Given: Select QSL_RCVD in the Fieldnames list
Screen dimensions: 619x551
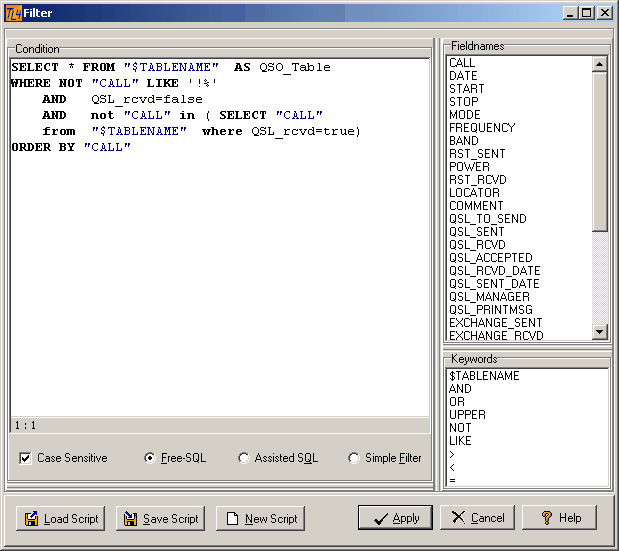Looking at the screenshot, I should click(x=477, y=245).
